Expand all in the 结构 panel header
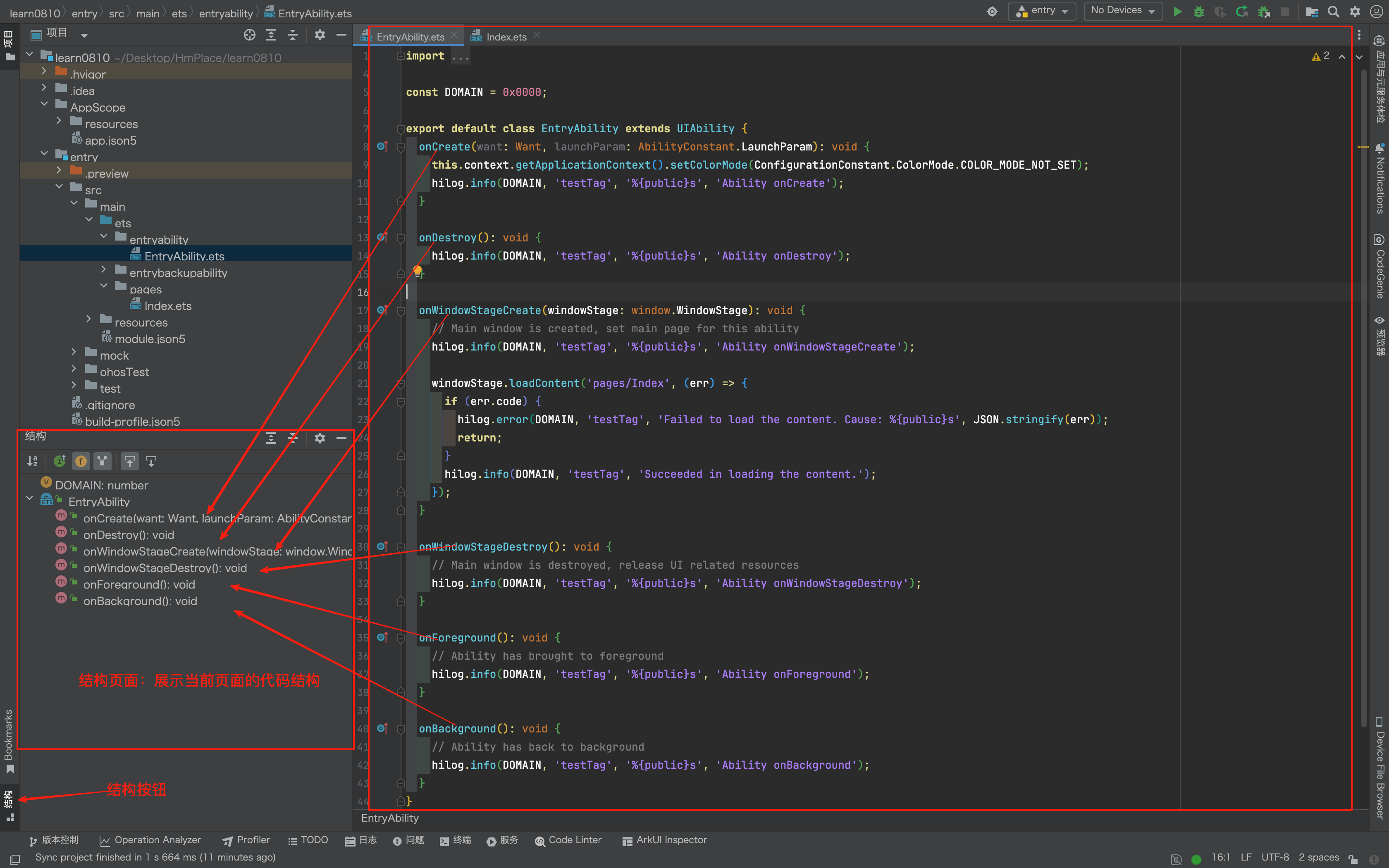The width and height of the screenshot is (1389, 868). click(271, 438)
